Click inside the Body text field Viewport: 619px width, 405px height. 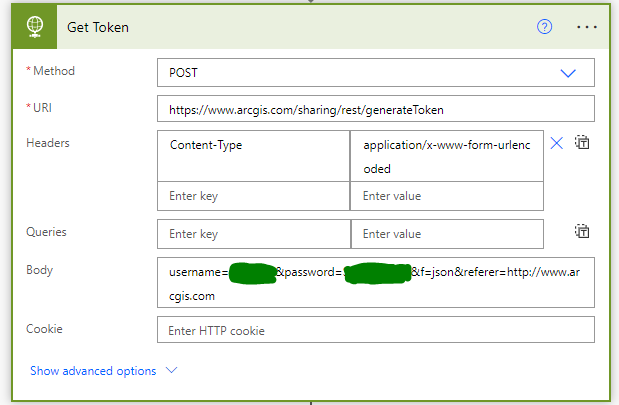375,284
